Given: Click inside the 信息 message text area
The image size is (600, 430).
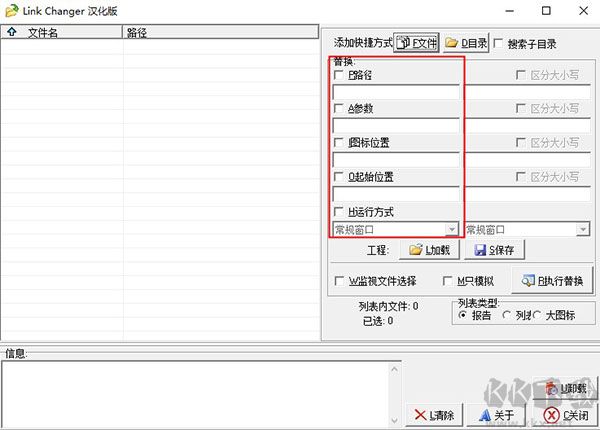Looking at the screenshot, I should click(x=196, y=394).
